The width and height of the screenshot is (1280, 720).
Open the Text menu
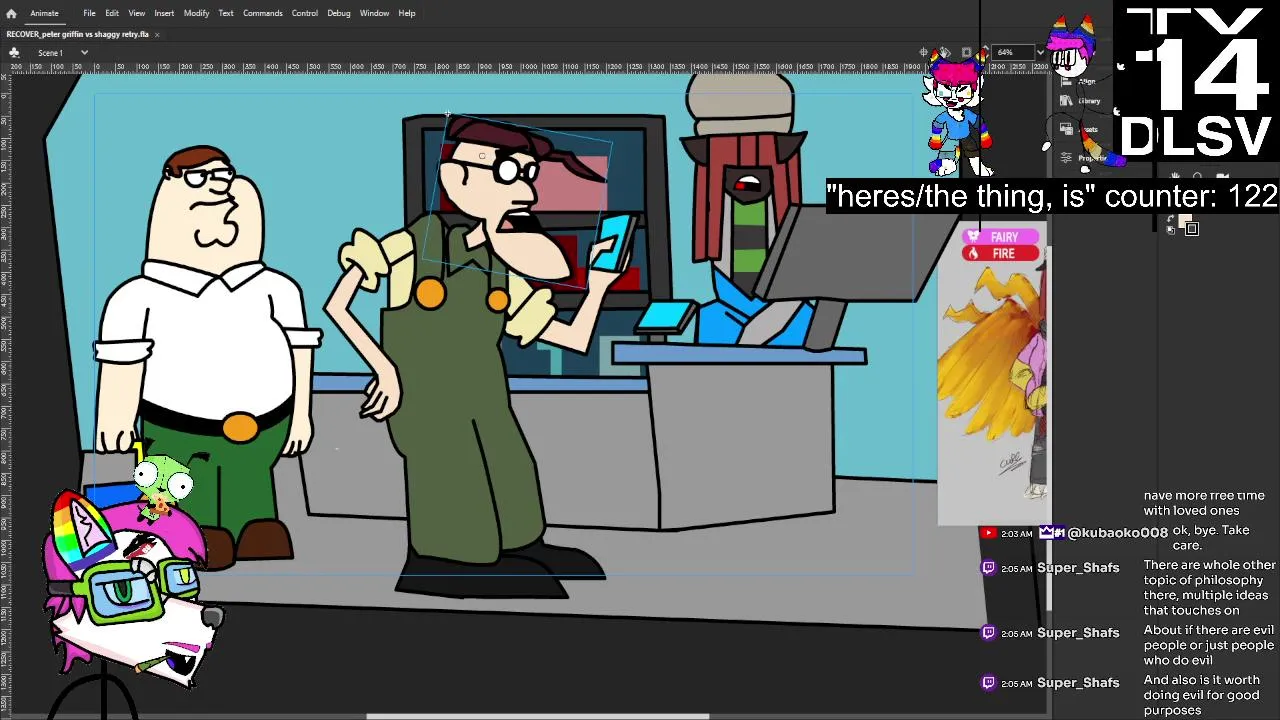[x=226, y=13]
